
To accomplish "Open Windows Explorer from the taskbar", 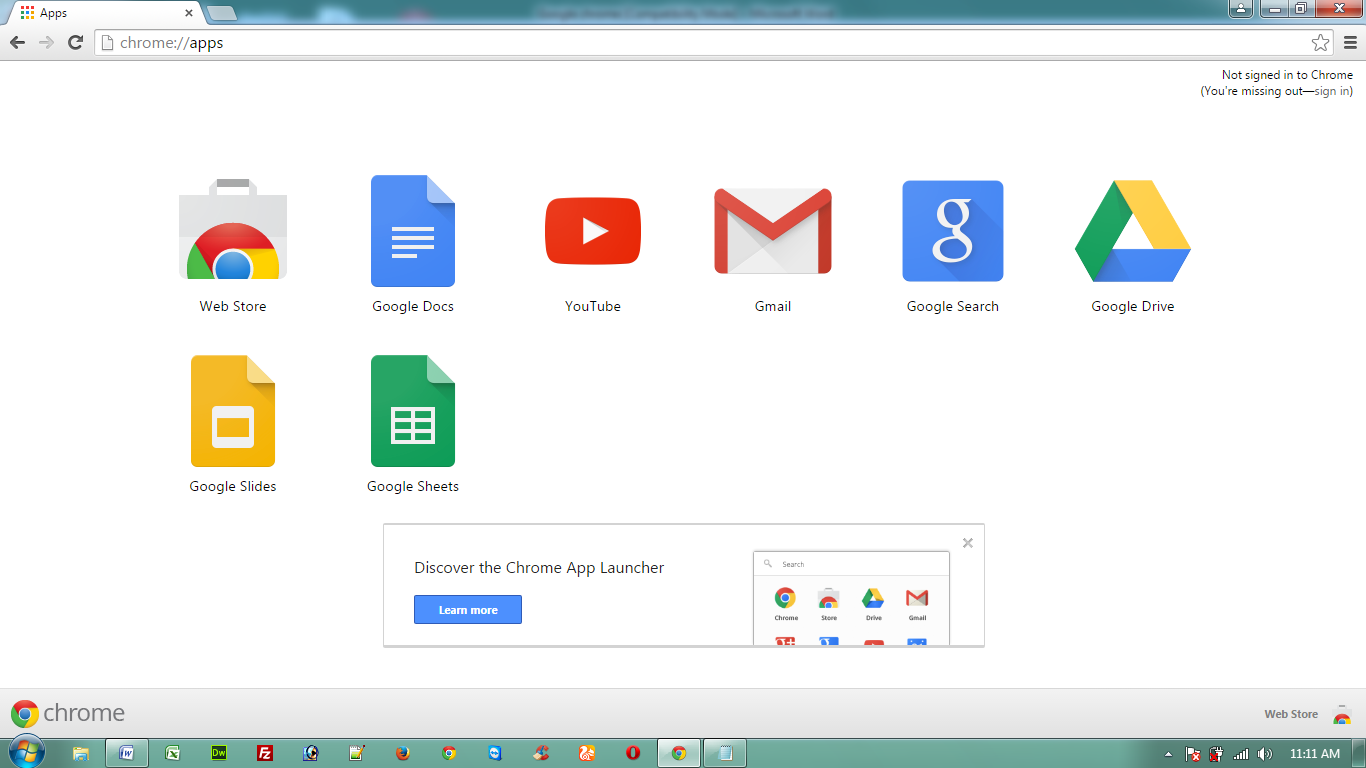I will click(x=81, y=753).
